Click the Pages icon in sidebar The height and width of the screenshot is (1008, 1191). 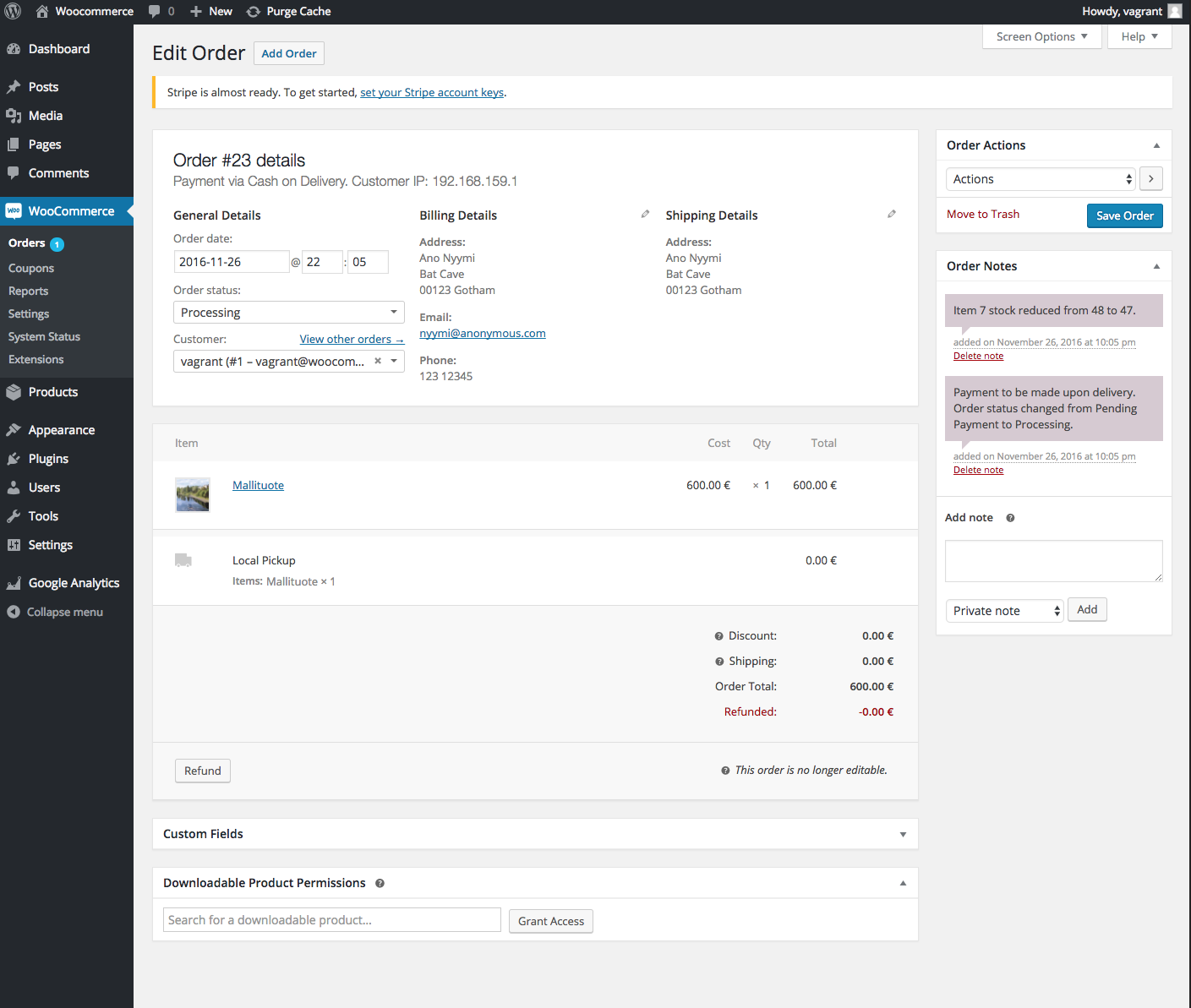14,144
